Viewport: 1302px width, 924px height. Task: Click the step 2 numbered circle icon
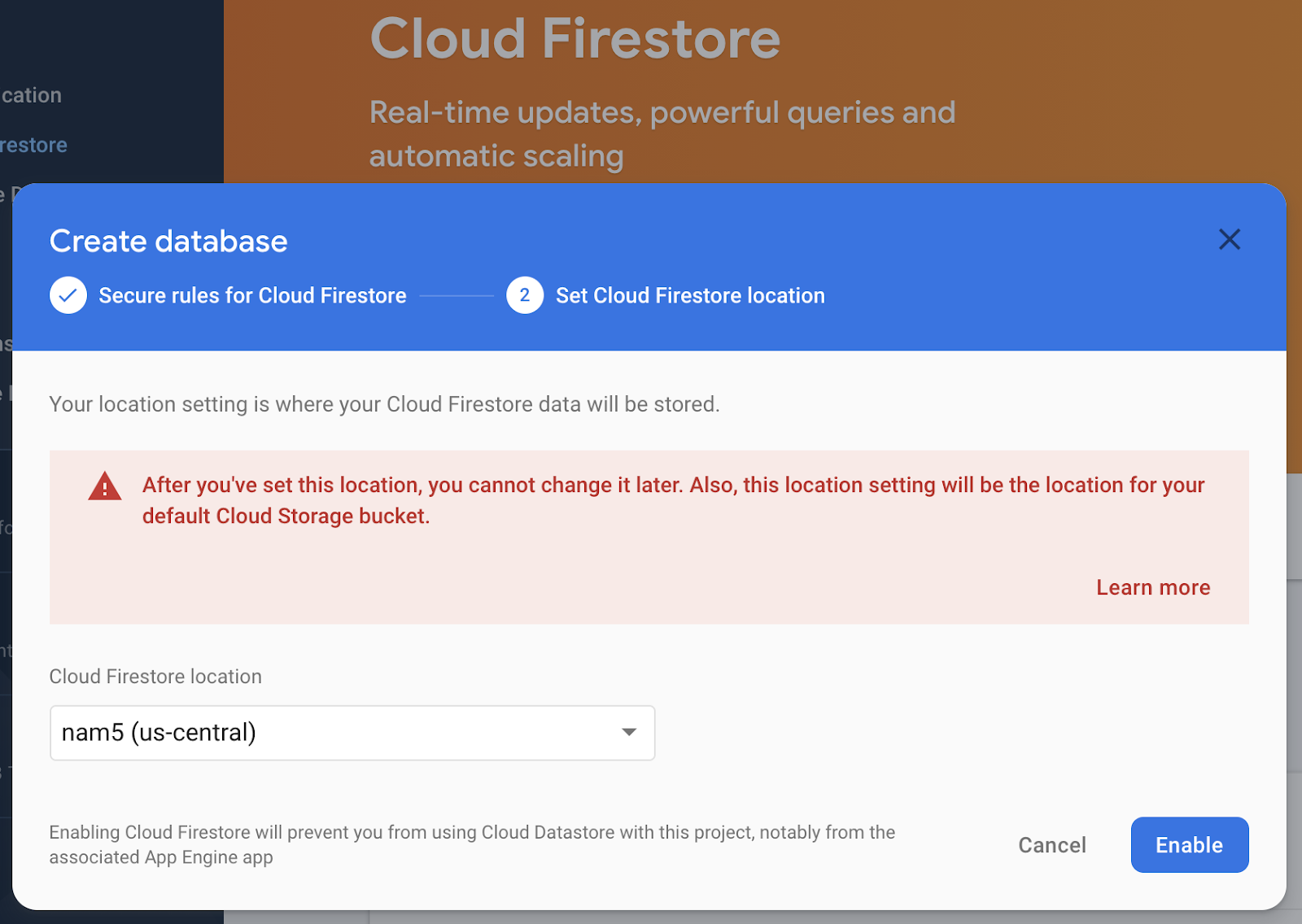coord(525,295)
